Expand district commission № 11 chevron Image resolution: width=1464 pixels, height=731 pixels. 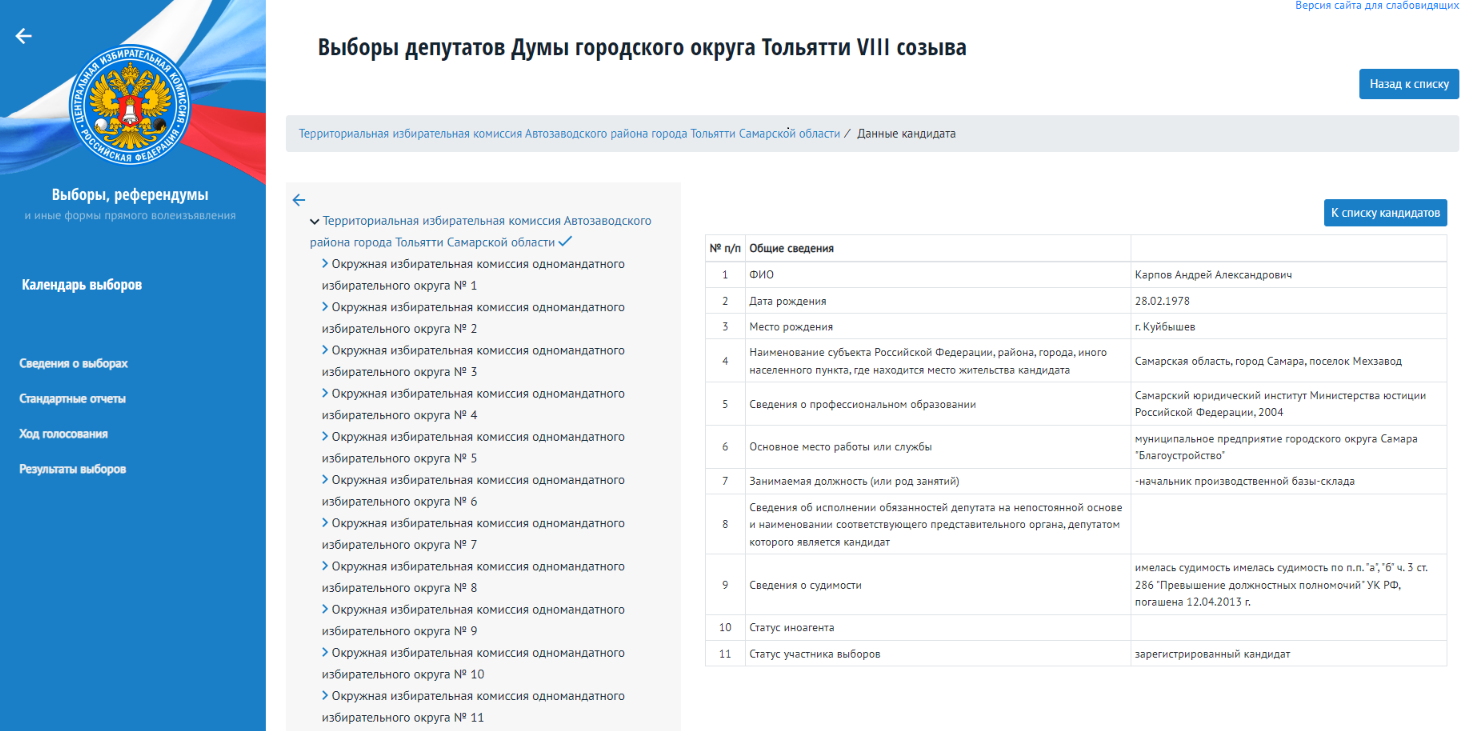click(325, 696)
